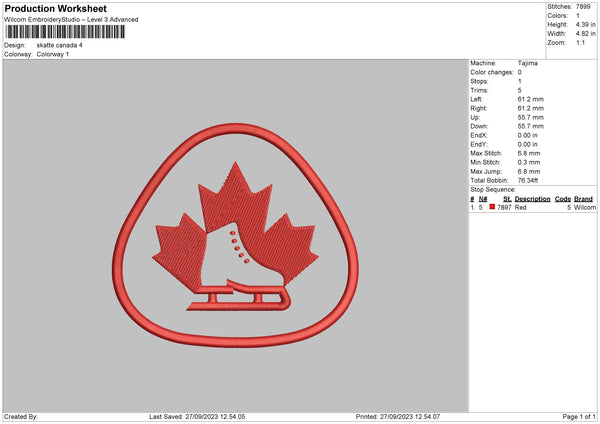Image resolution: width=600 pixels, height=424 pixels.
Task: Click the 'Brand' column header
Action: 583,199
